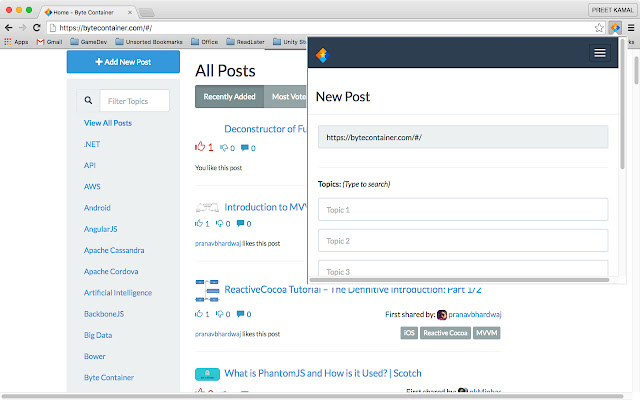Viewport: 640px width, 400px height.
Task: Click the PhantomJS post thumbnail
Action: click(207, 374)
